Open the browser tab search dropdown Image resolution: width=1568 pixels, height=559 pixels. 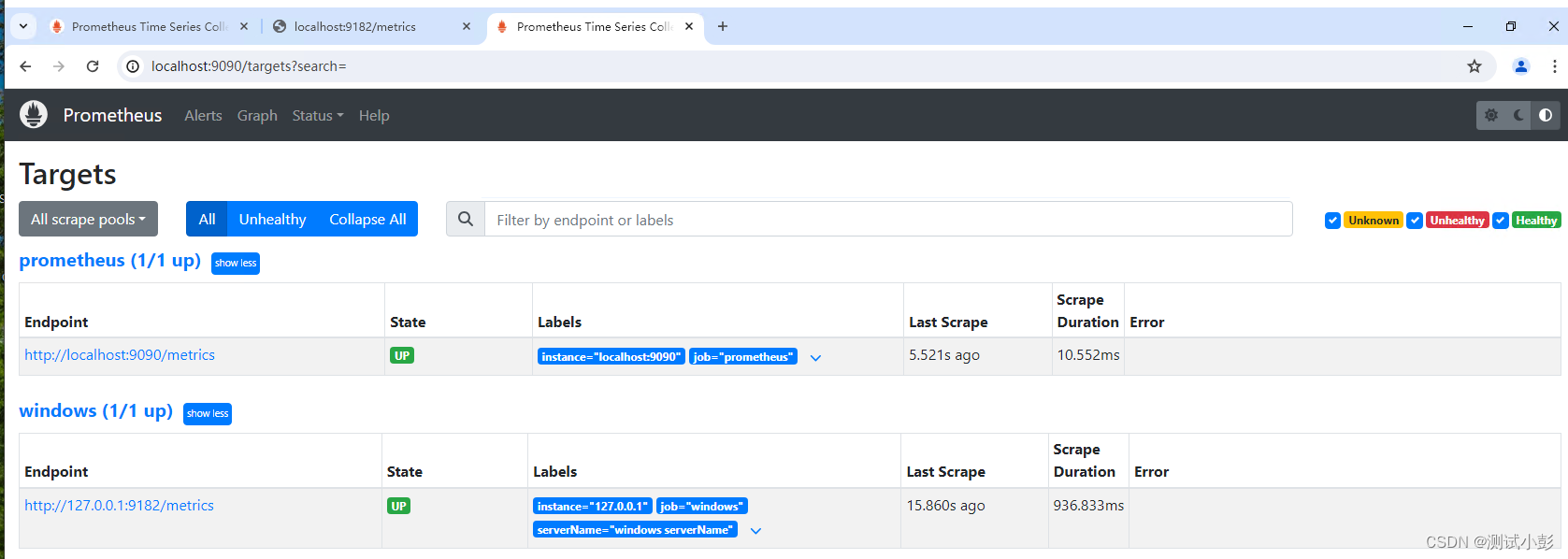click(x=23, y=26)
